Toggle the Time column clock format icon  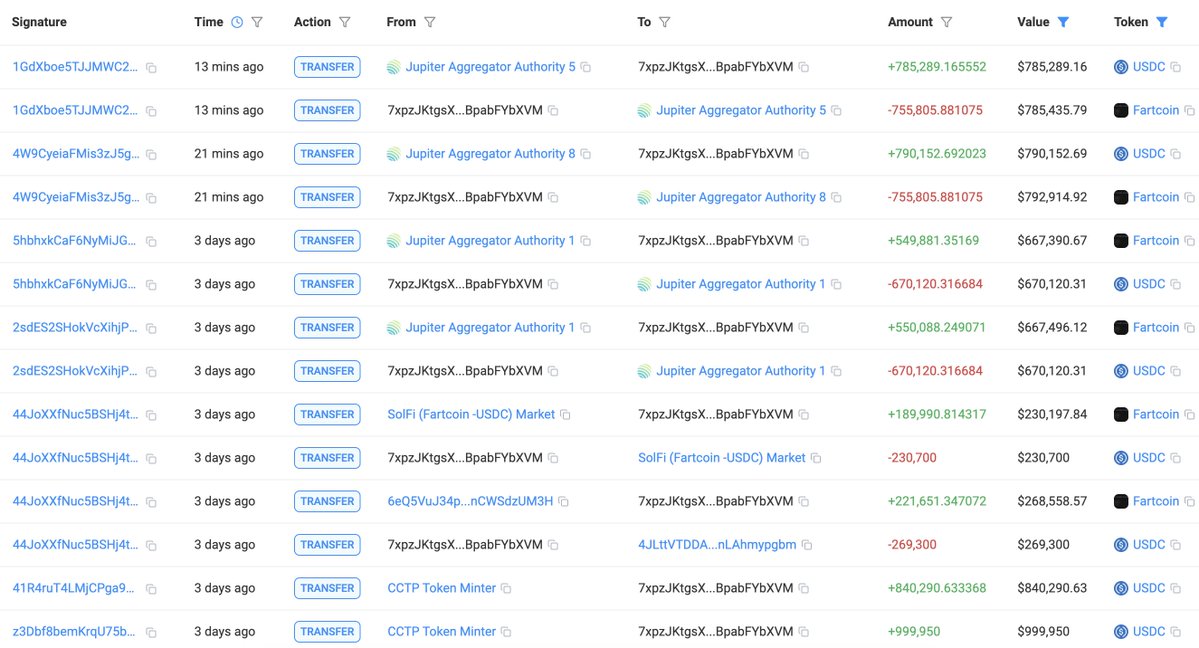point(237,22)
